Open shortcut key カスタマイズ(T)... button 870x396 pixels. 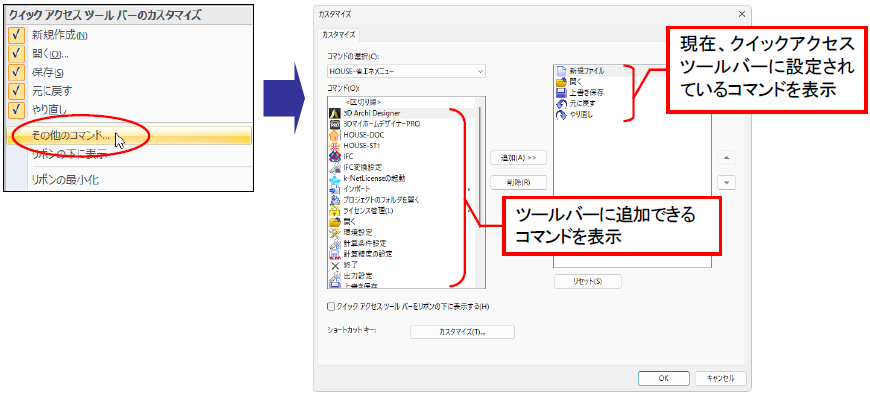pyautogui.click(x=462, y=332)
